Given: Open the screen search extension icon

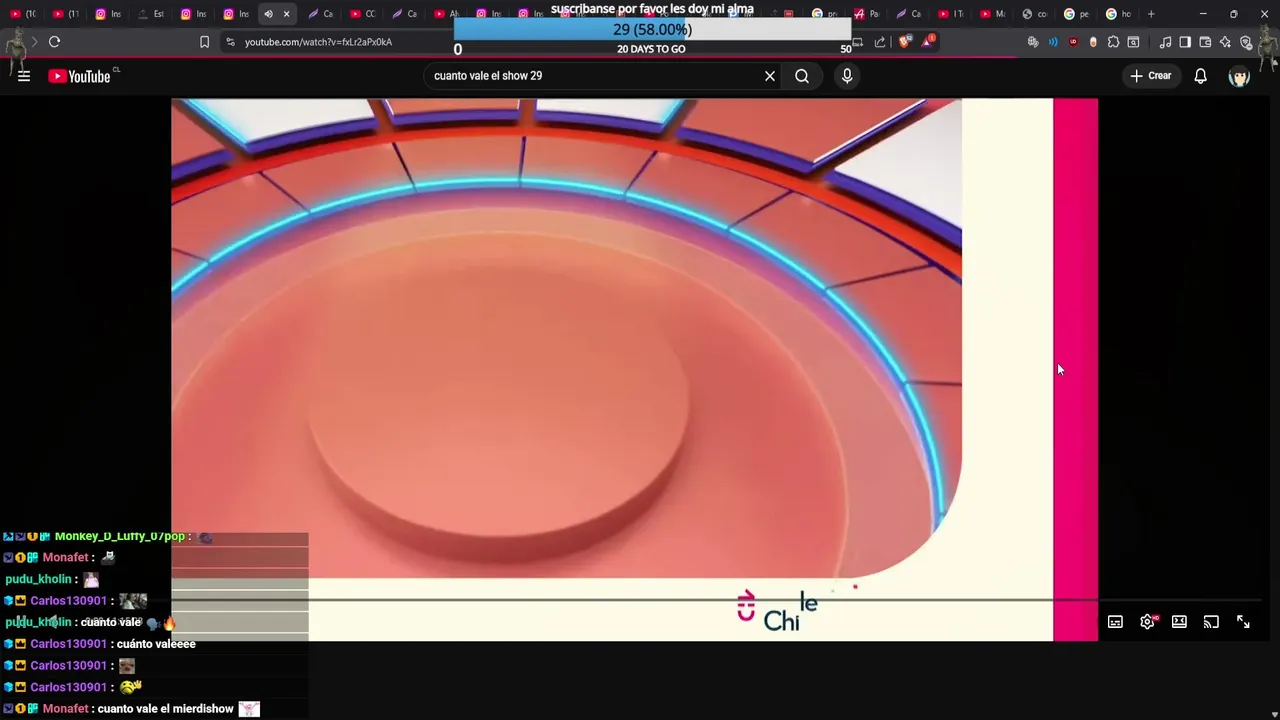Looking at the screenshot, I should tap(1133, 42).
